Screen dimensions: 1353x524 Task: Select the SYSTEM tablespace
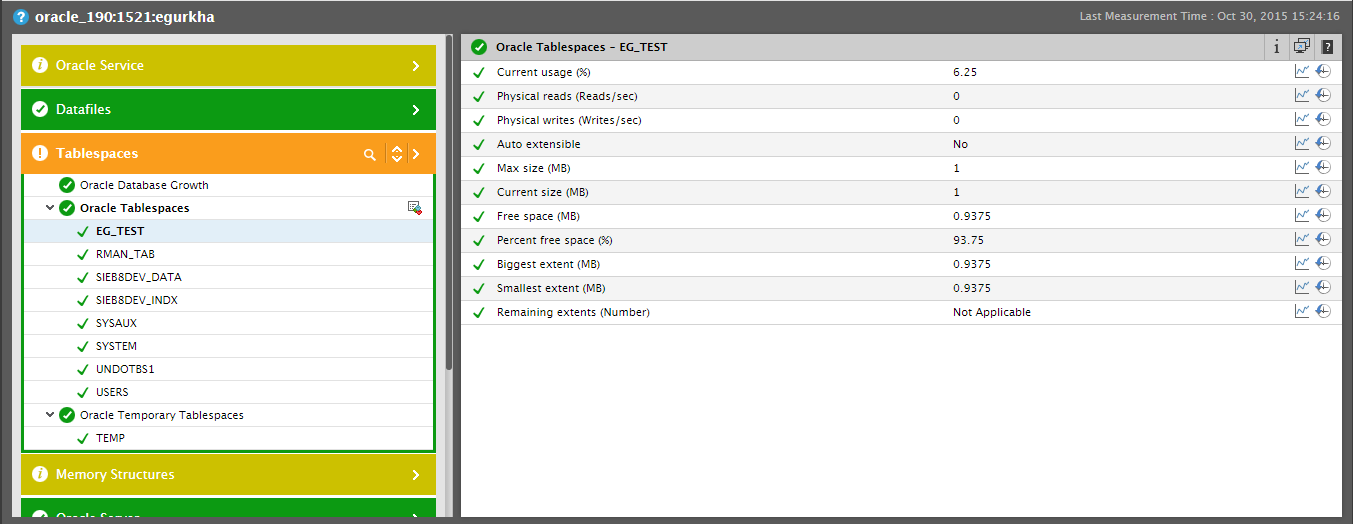pos(116,346)
